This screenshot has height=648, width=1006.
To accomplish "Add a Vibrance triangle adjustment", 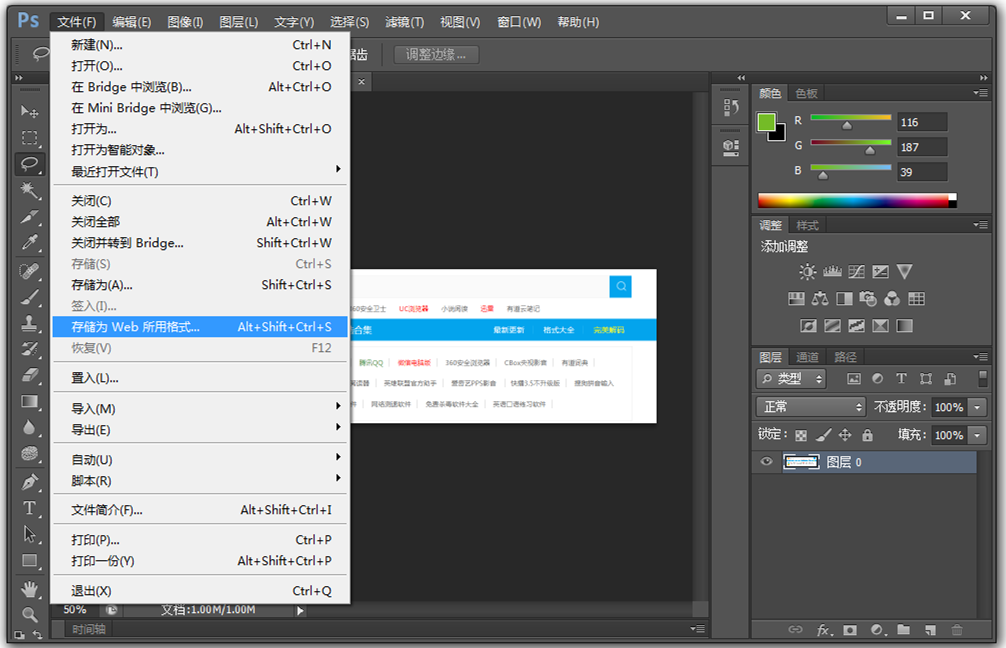I will click(x=905, y=271).
